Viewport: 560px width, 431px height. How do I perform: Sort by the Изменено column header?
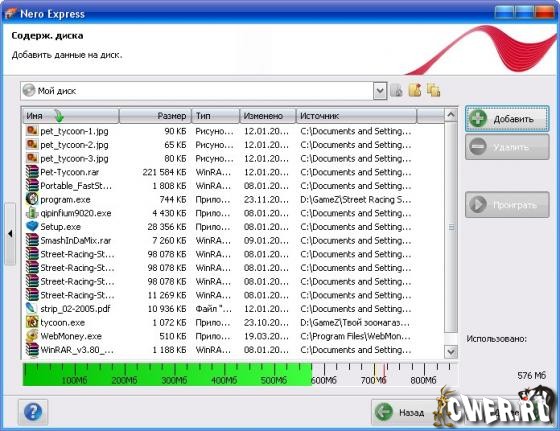tap(268, 116)
